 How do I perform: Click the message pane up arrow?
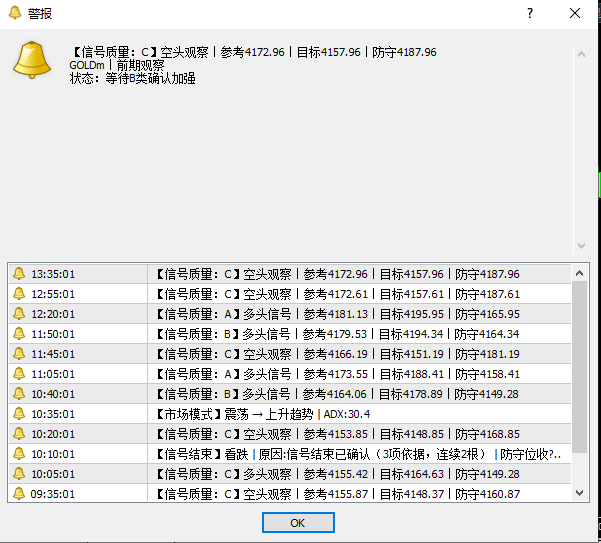coord(581,54)
